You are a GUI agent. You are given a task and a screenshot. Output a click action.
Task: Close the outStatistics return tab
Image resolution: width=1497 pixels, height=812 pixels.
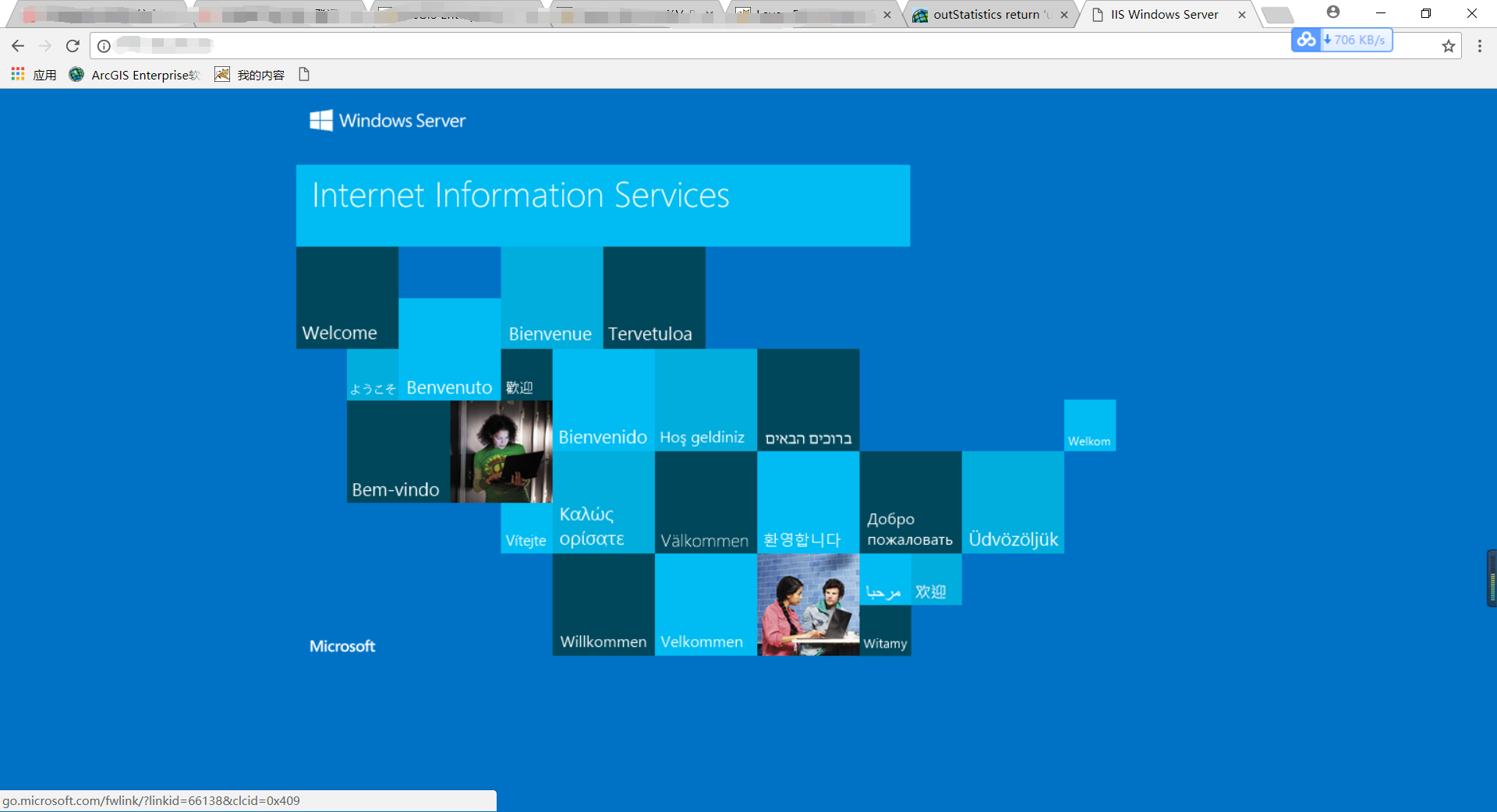pyautogui.click(x=1064, y=15)
